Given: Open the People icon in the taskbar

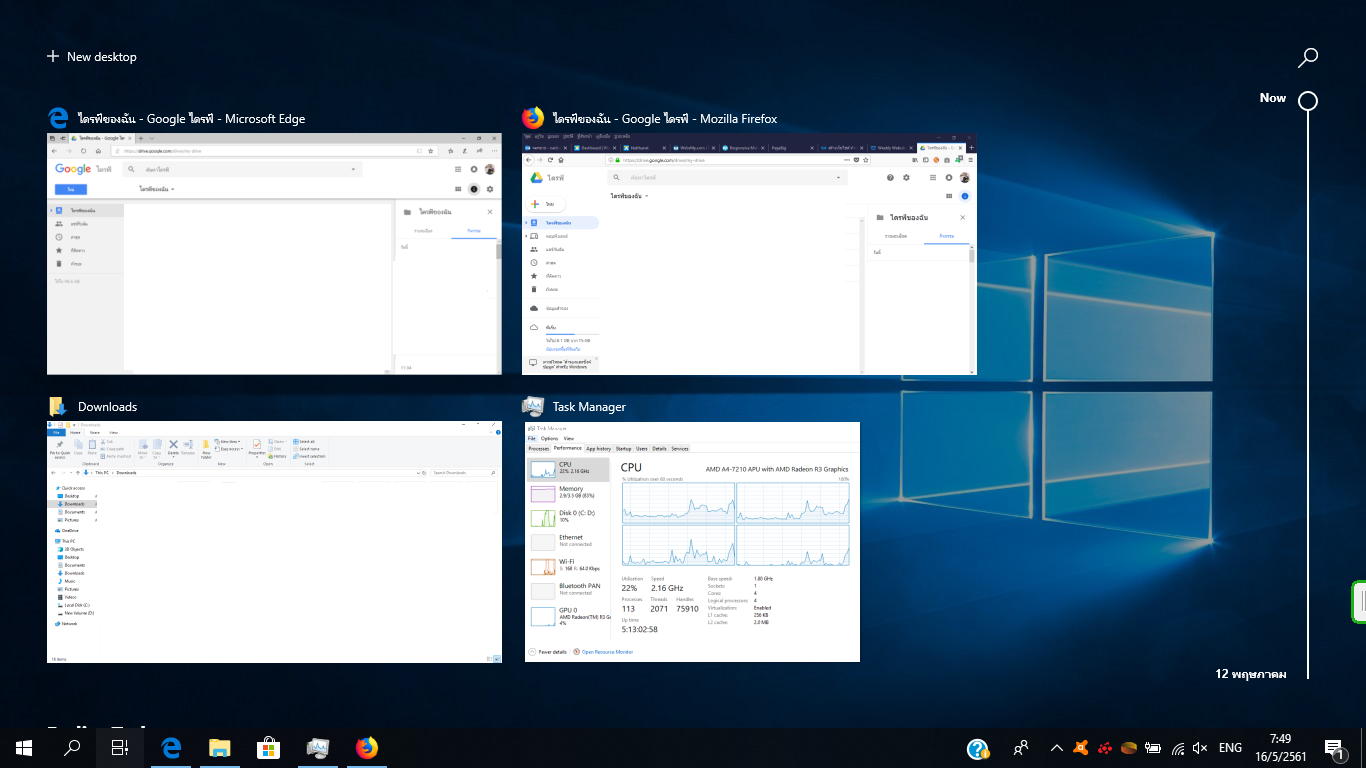Looking at the screenshot, I should click(1021, 748).
